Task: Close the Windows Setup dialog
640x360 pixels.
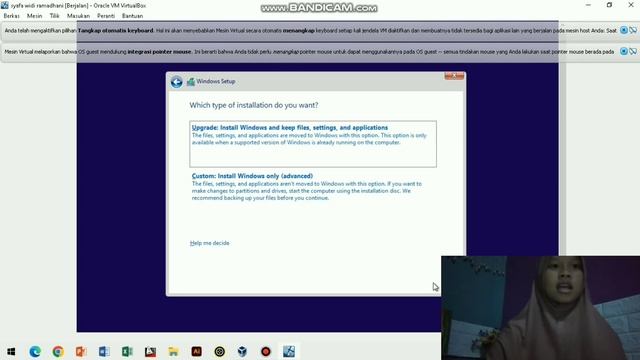Action: pos(454,76)
